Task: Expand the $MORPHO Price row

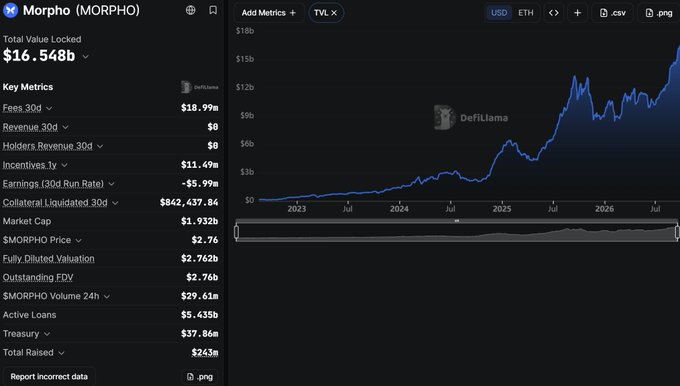Action: point(78,240)
